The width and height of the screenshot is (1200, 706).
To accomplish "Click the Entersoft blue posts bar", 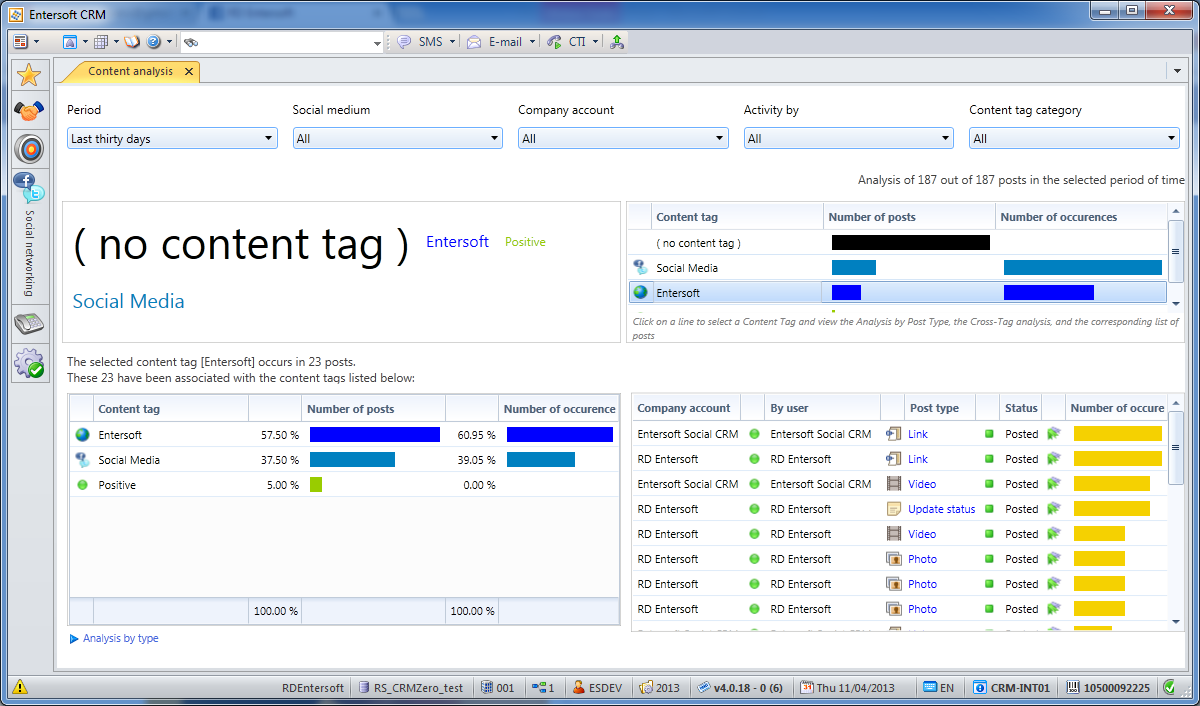I will (375, 435).
